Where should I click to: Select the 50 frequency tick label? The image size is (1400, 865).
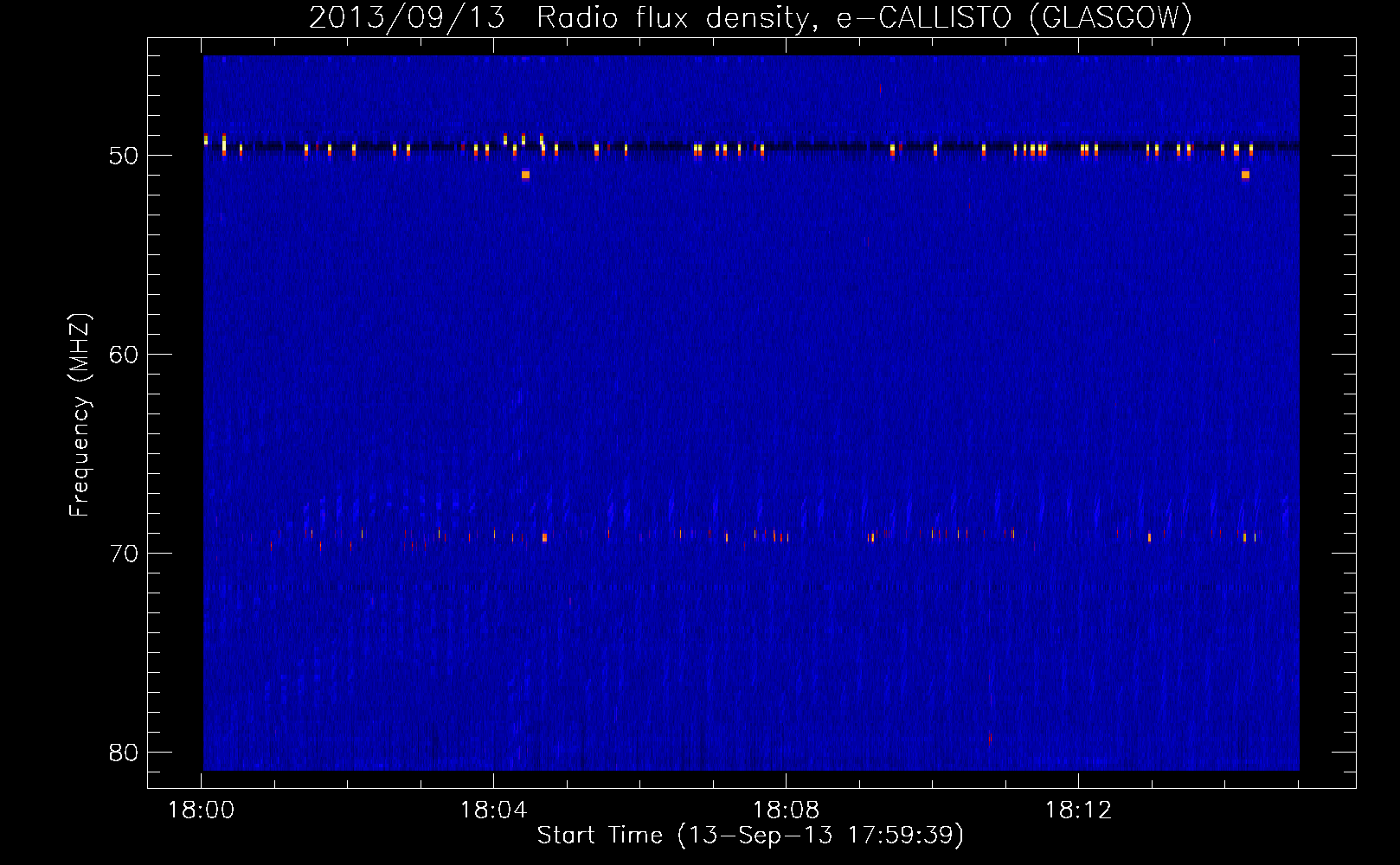click(124, 156)
